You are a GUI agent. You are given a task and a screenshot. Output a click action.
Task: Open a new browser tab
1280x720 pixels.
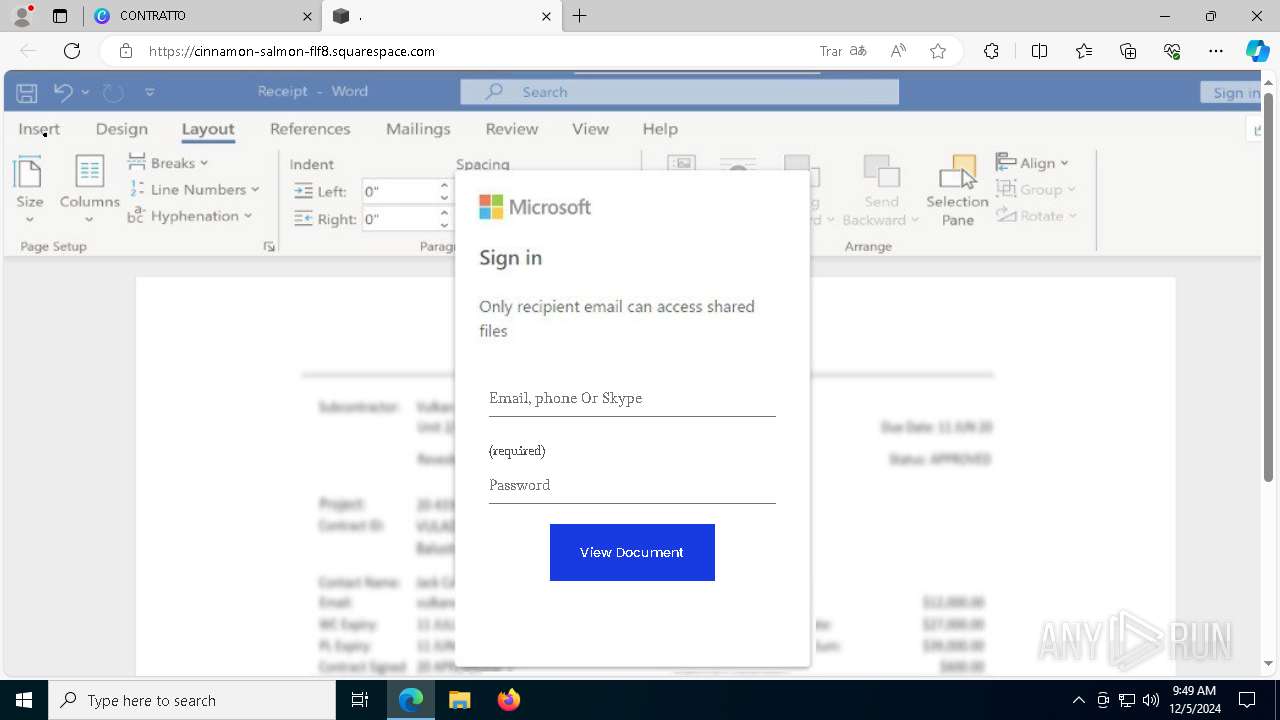(x=580, y=16)
